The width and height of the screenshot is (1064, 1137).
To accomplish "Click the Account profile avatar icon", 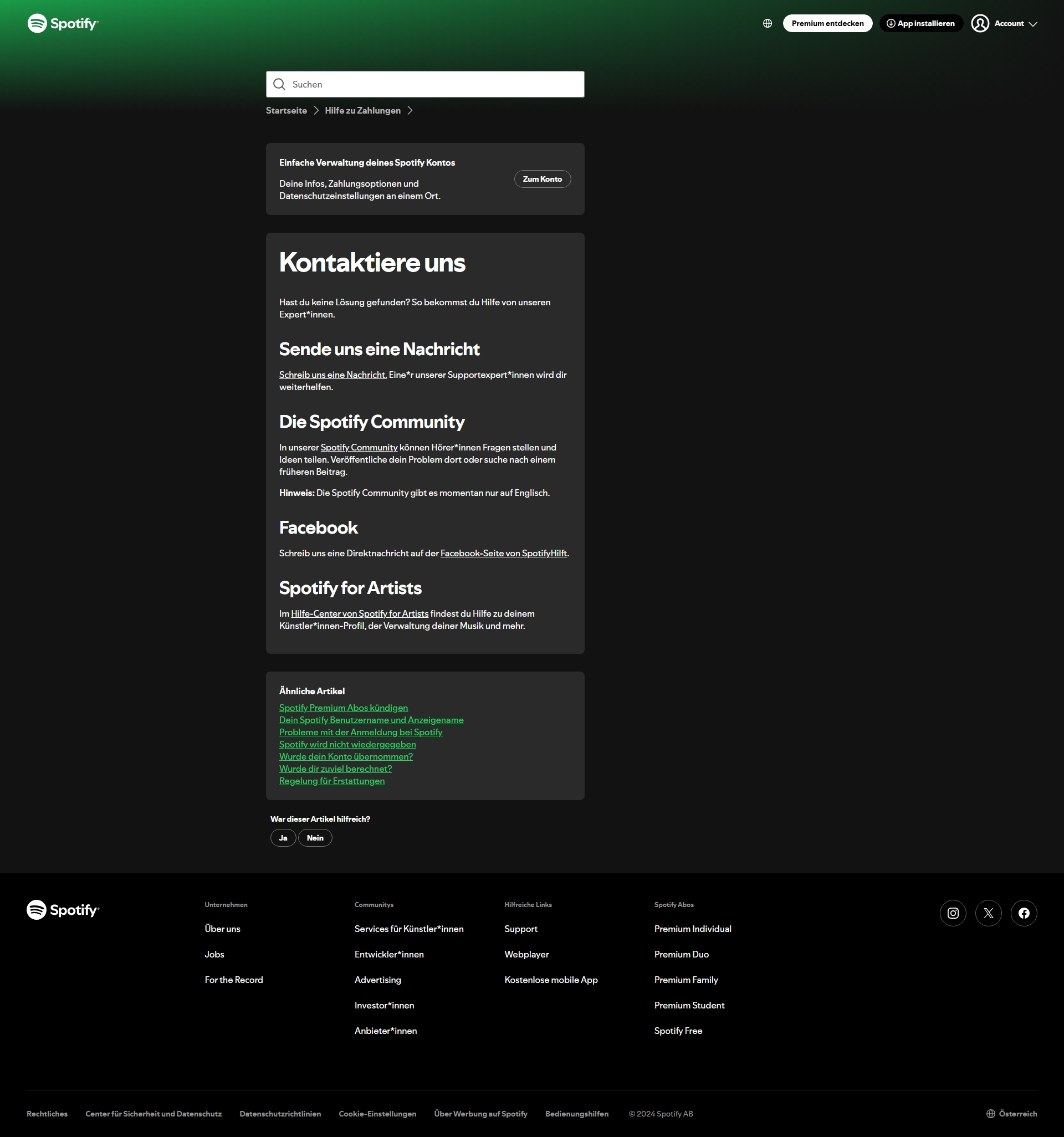I will point(980,23).
